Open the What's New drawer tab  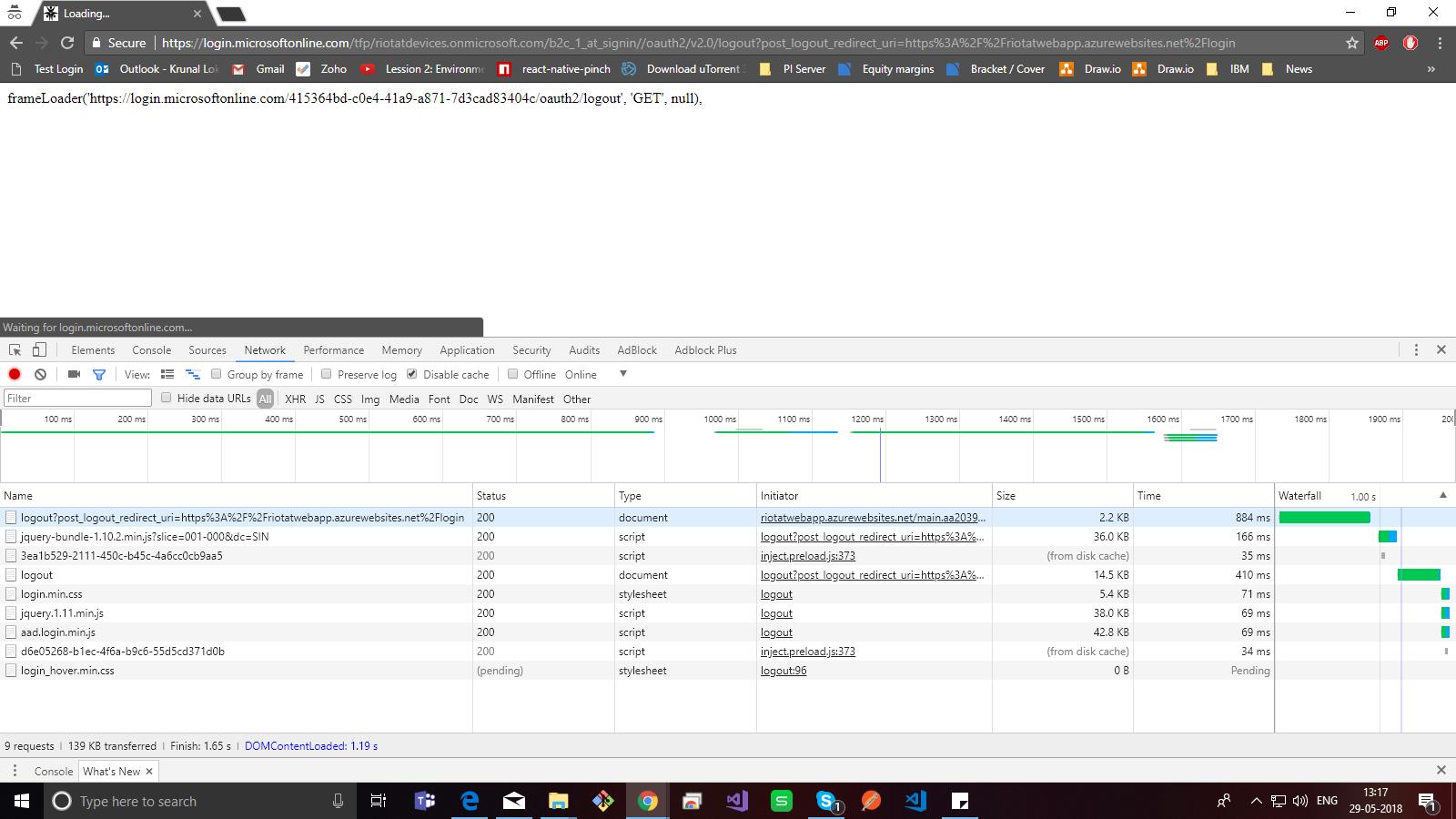click(111, 771)
